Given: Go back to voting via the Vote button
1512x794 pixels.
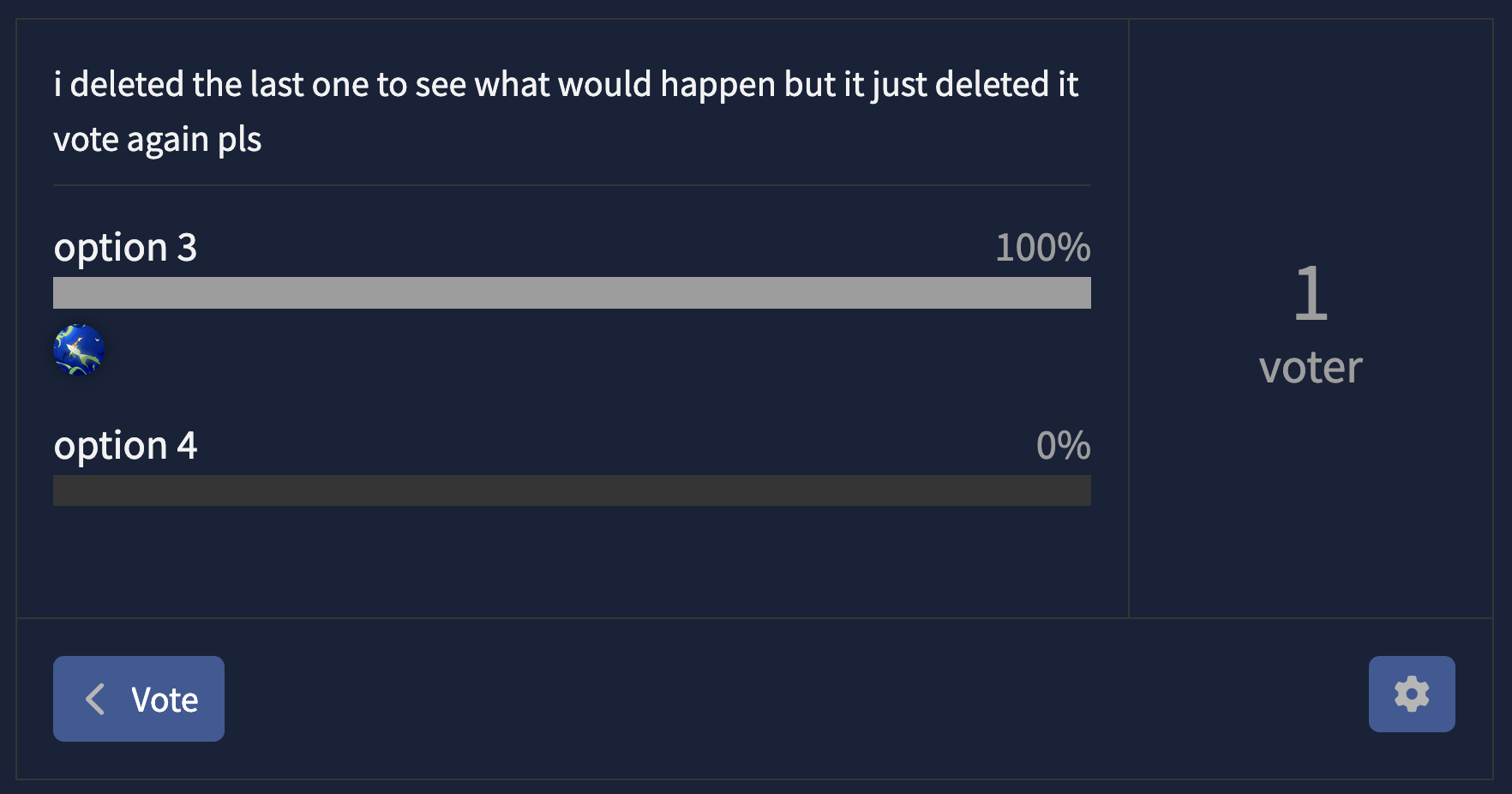Looking at the screenshot, I should (139, 699).
